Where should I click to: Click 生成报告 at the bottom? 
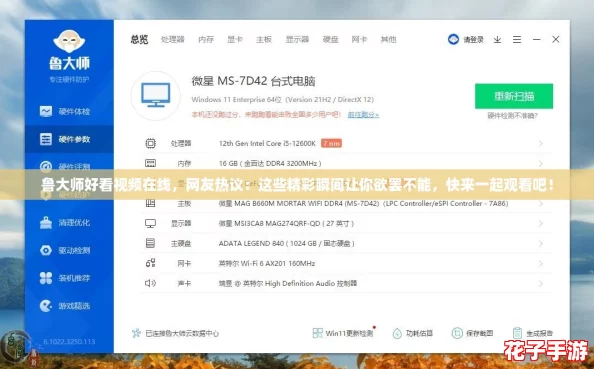pyautogui.click(x=533, y=333)
